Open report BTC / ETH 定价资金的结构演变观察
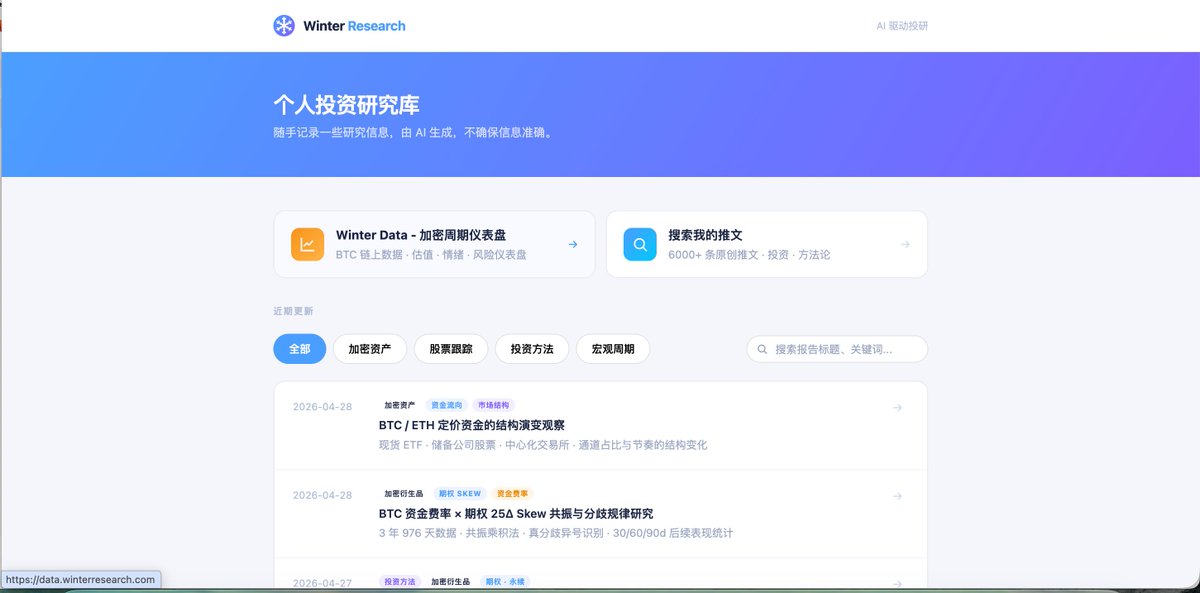The height and width of the screenshot is (593, 1200). coord(472,425)
